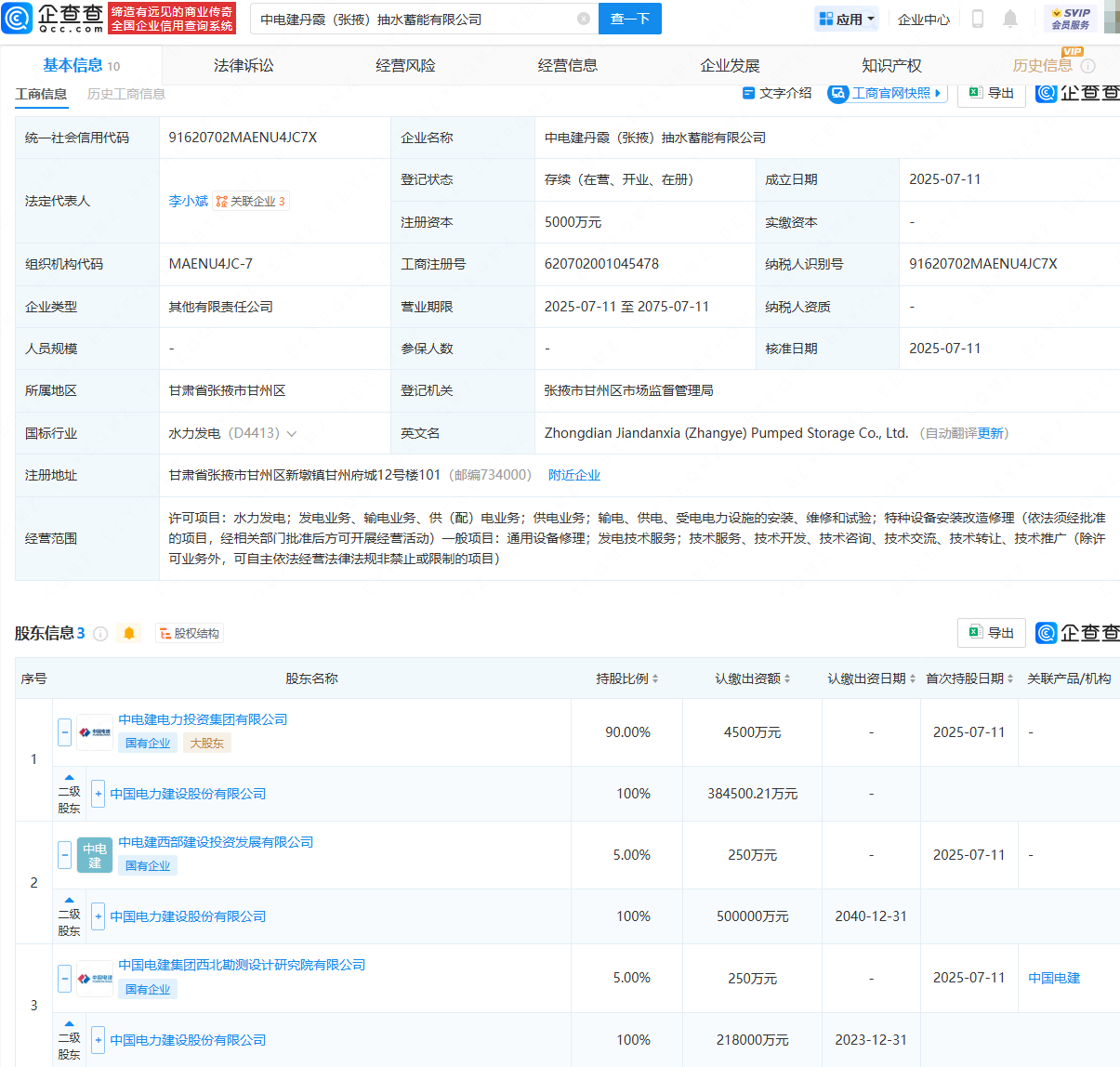Viewport: 1120px width, 1067px height.
Task: Click the 文字介绍 button
Action: (777, 93)
